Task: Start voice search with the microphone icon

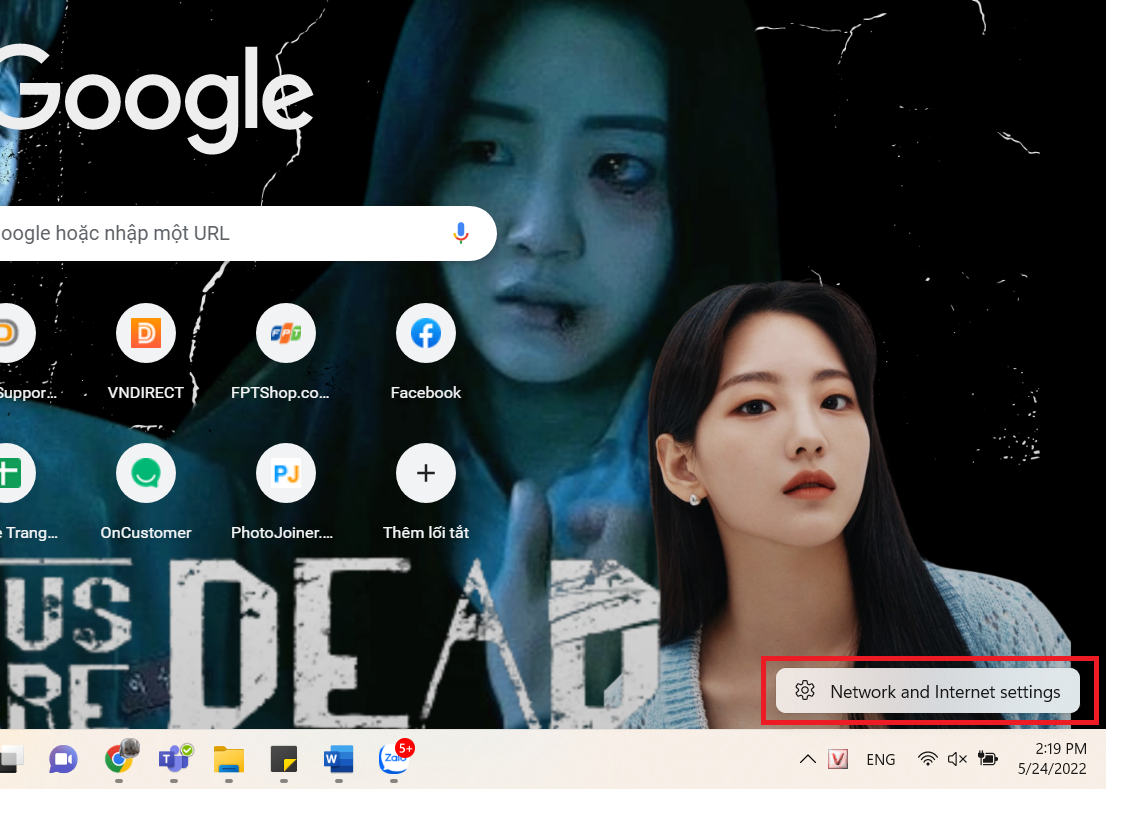Action: tap(461, 233)
